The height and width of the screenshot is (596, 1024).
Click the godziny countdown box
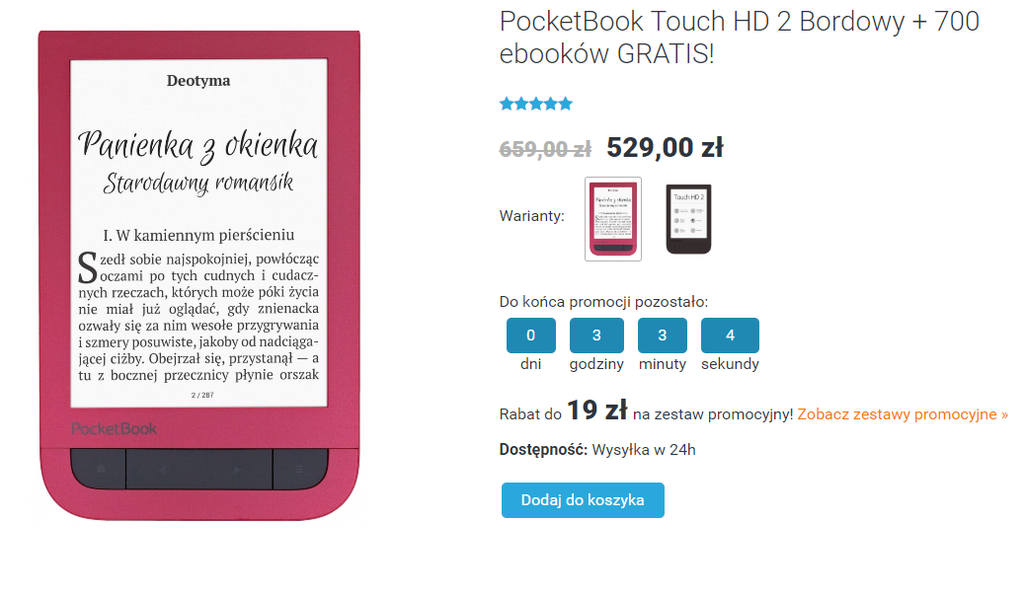[596, 336]
